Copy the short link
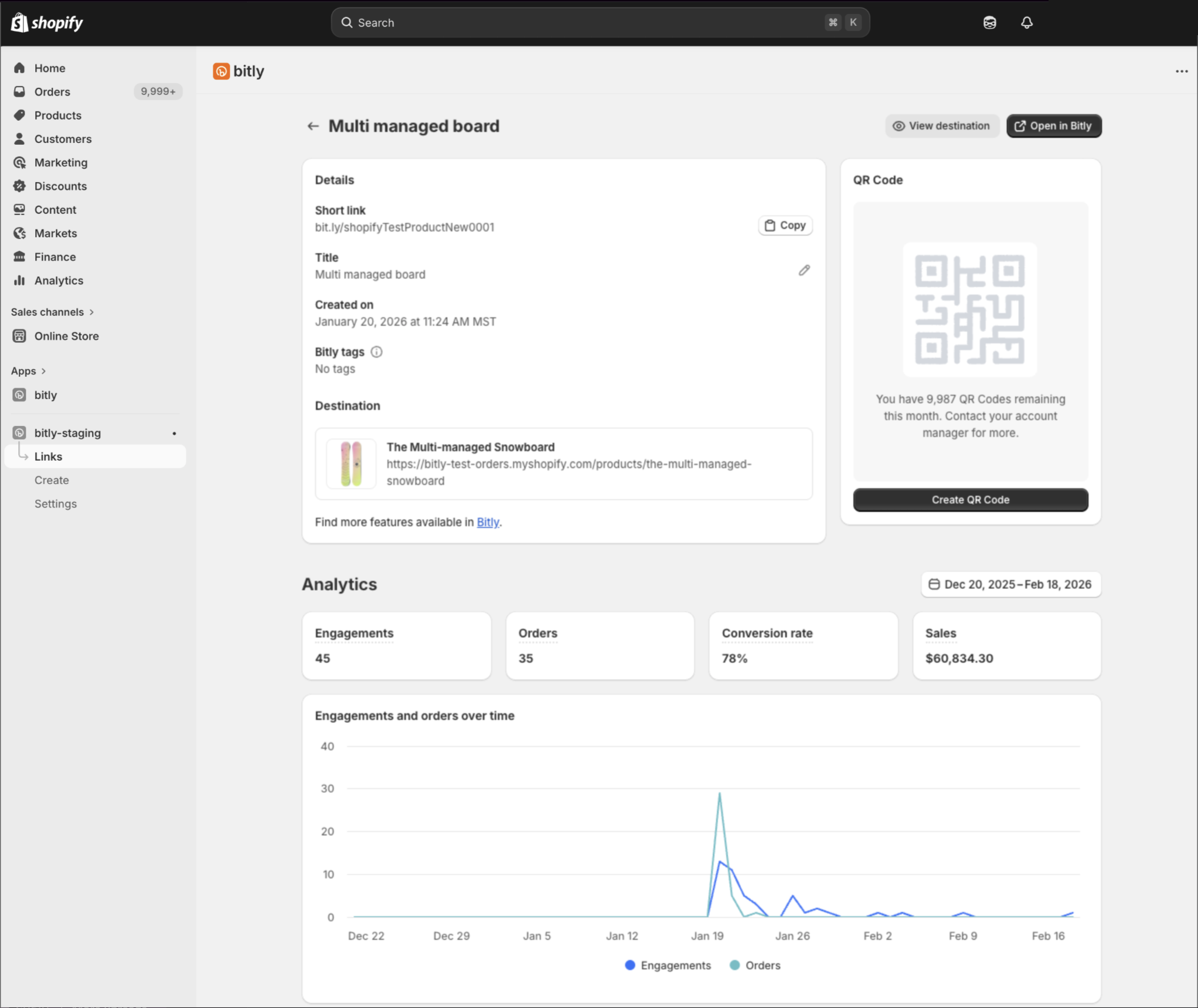This screenshot has width=1198, height=1008. [785, 226]
